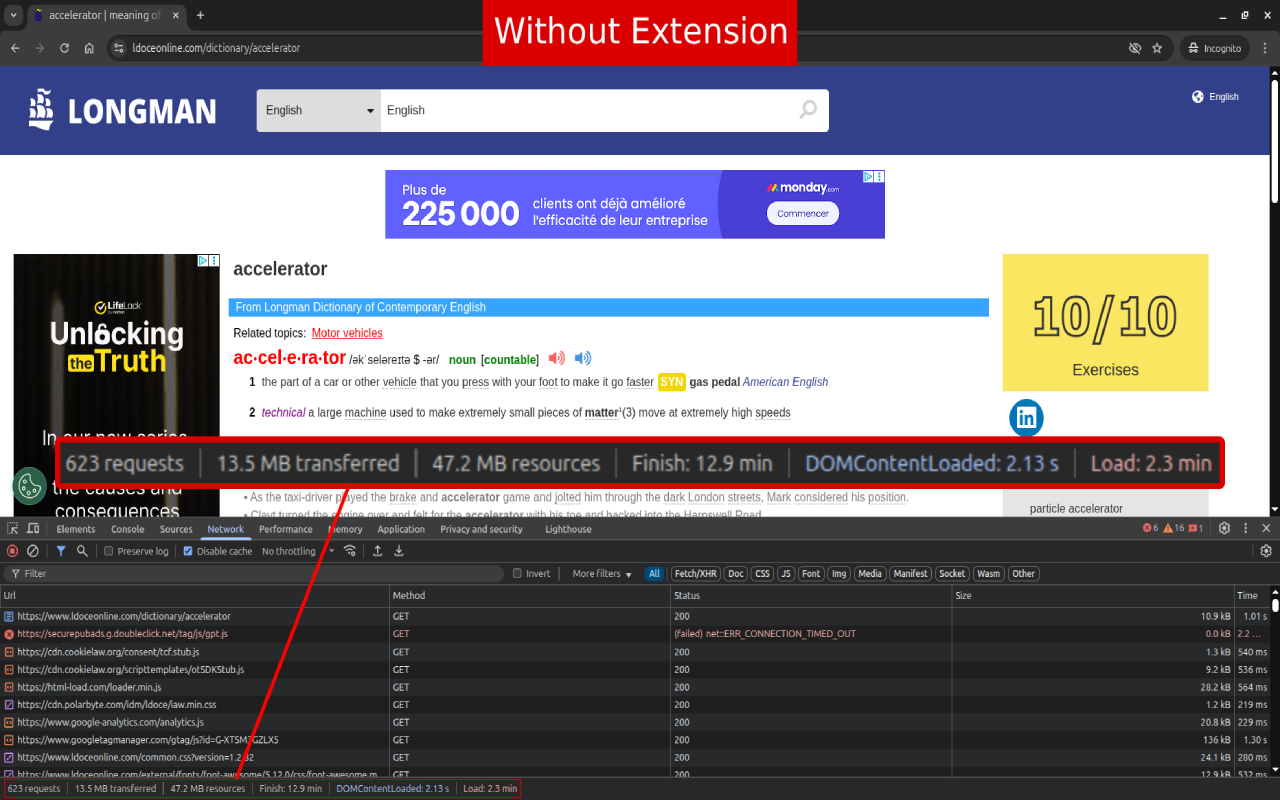This screenshot has width=1280, height=800.
Task: Filter requests by Doc
Action: point(735,574)
